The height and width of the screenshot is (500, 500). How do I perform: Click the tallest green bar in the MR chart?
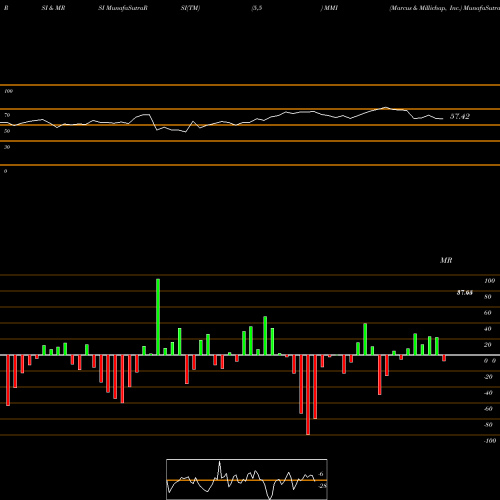(x=158, y=317)
